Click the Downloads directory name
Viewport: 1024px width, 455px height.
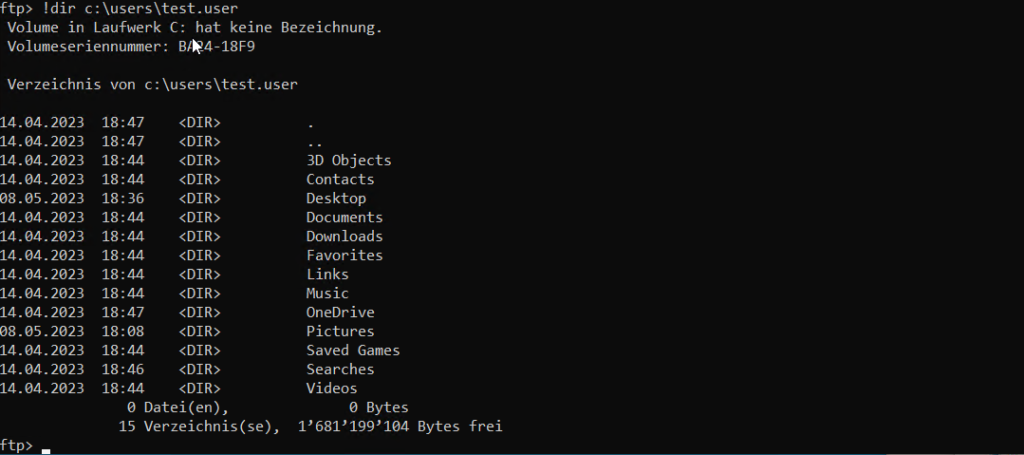coord(344,236)
